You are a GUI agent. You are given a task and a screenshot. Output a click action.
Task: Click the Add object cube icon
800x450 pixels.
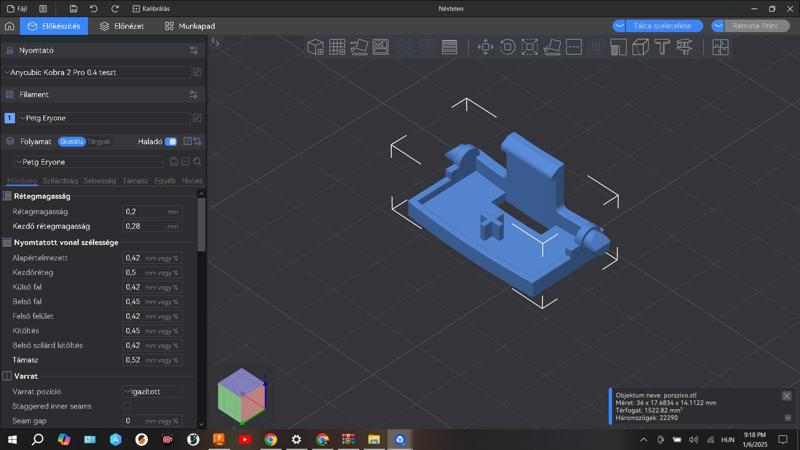pos(315,47)
